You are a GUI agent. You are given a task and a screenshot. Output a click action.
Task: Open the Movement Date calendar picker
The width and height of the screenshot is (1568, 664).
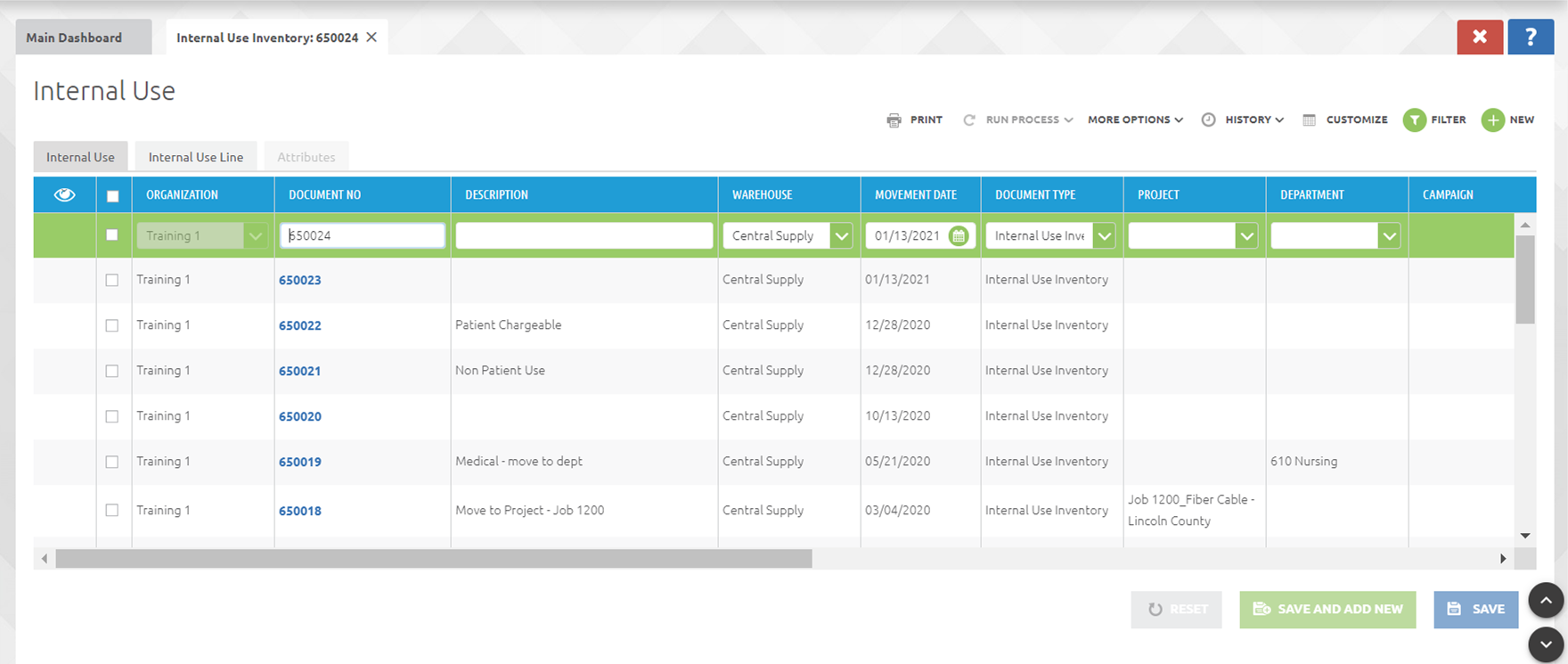coord(959,236)
